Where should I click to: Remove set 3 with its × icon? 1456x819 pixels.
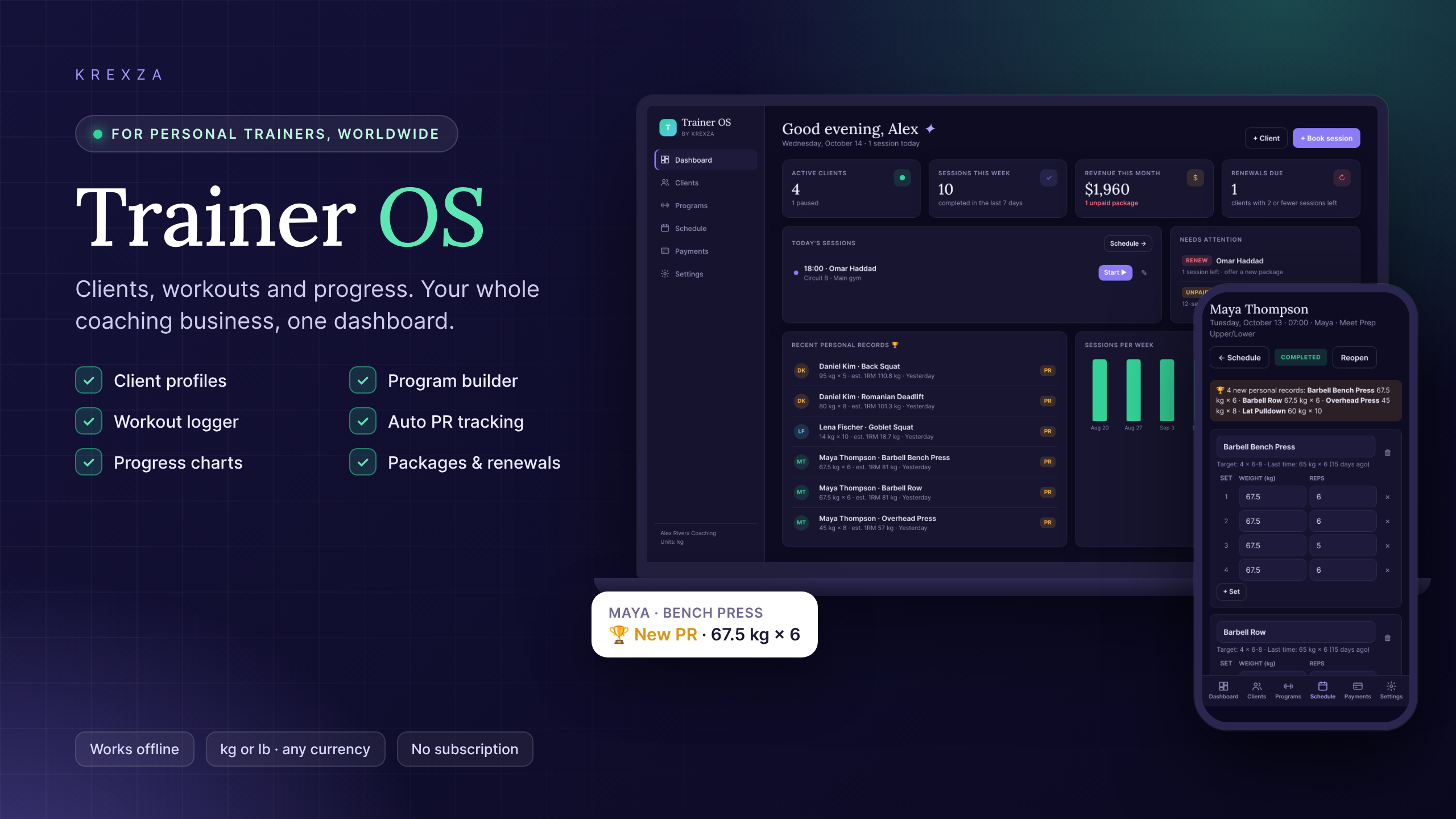point(1388,546)
